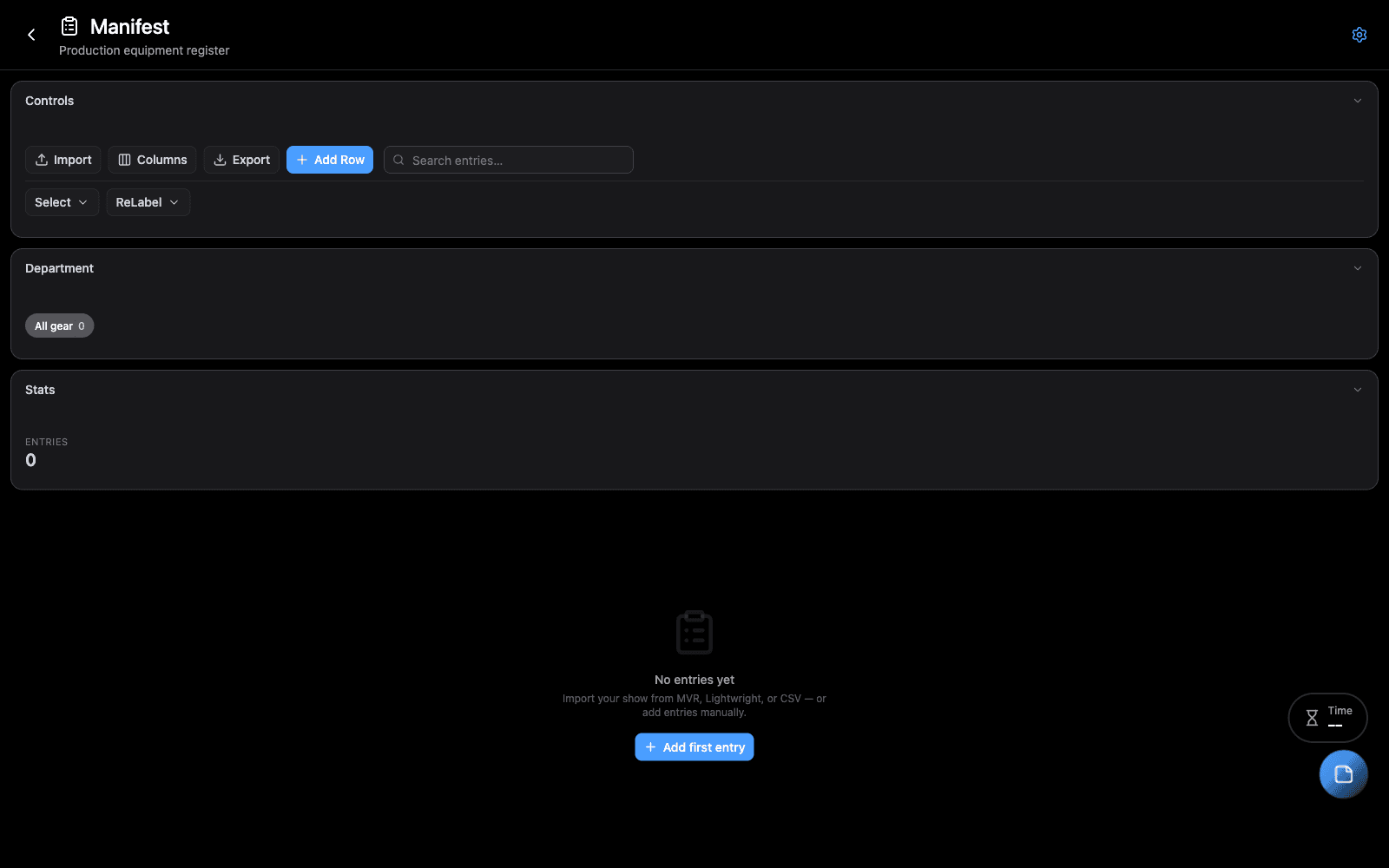
Task: Click the Import button
Action: [63, 160]
